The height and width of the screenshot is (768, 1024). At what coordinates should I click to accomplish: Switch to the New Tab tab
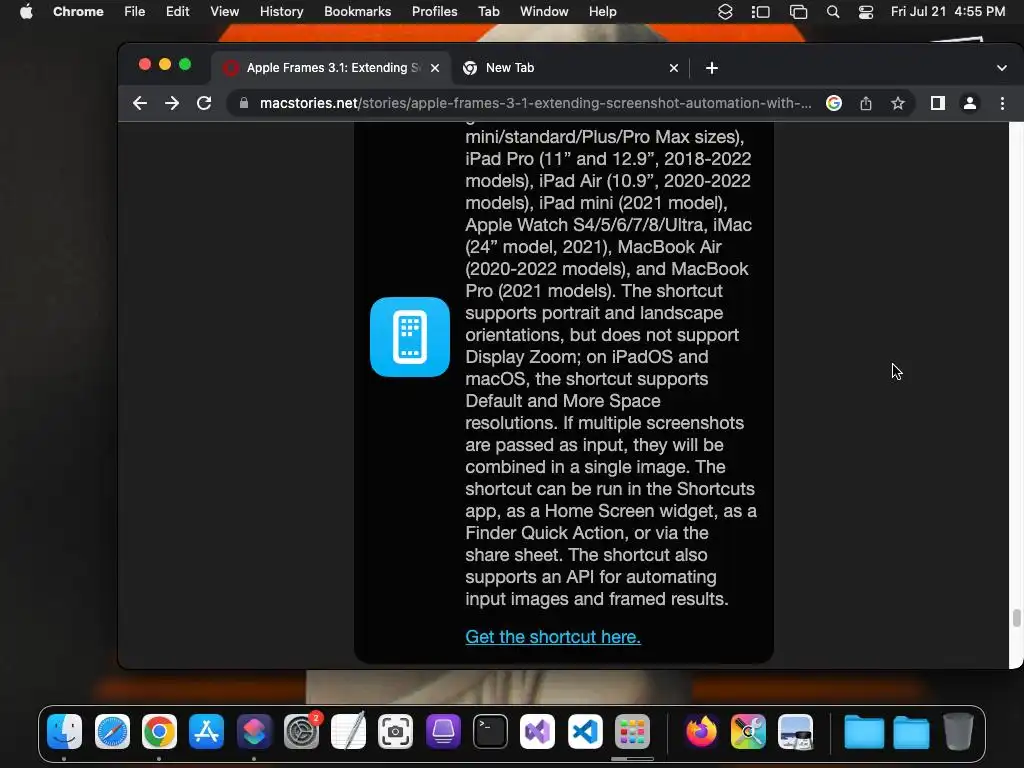[x=568, y=68]
